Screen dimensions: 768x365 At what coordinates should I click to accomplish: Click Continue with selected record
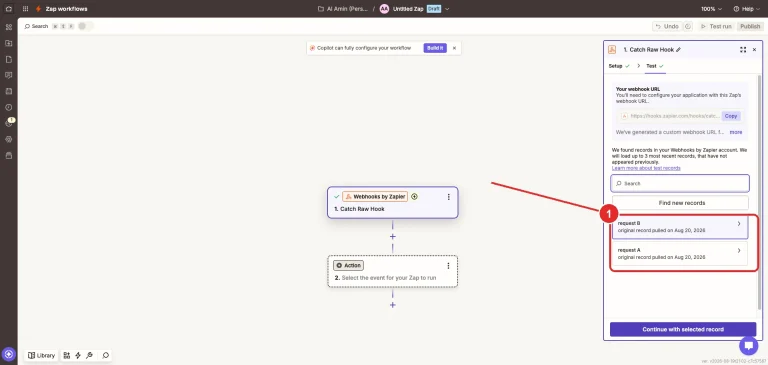(x=683, y=329)
